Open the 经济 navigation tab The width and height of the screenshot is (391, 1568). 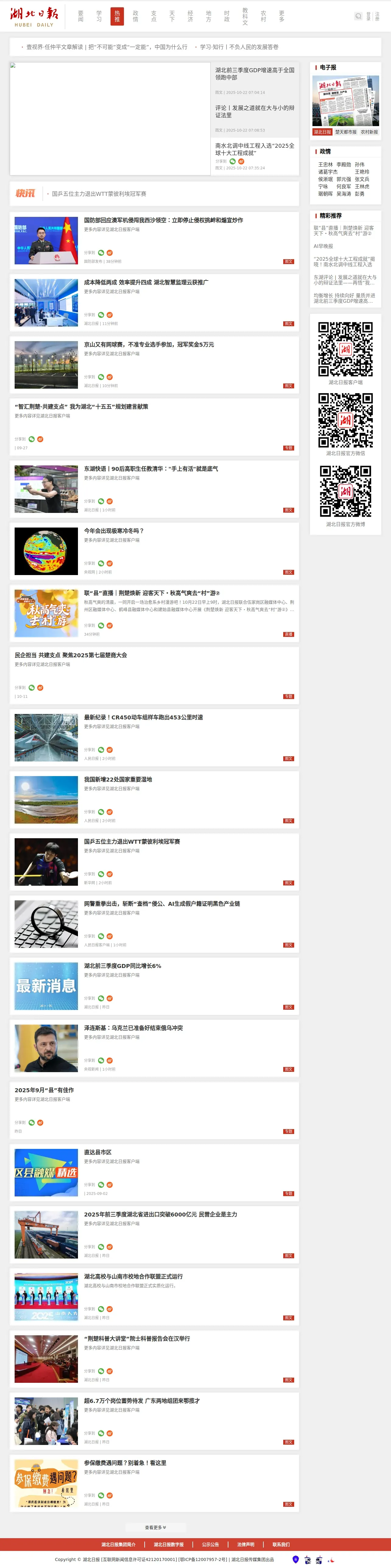tap(190, 16)
